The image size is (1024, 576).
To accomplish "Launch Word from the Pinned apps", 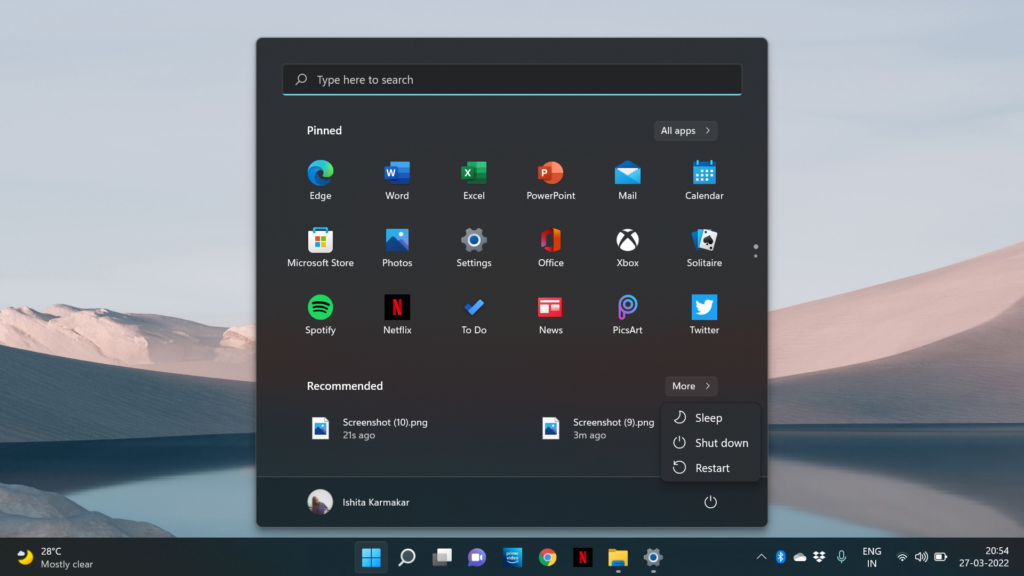I will (397, 180).
